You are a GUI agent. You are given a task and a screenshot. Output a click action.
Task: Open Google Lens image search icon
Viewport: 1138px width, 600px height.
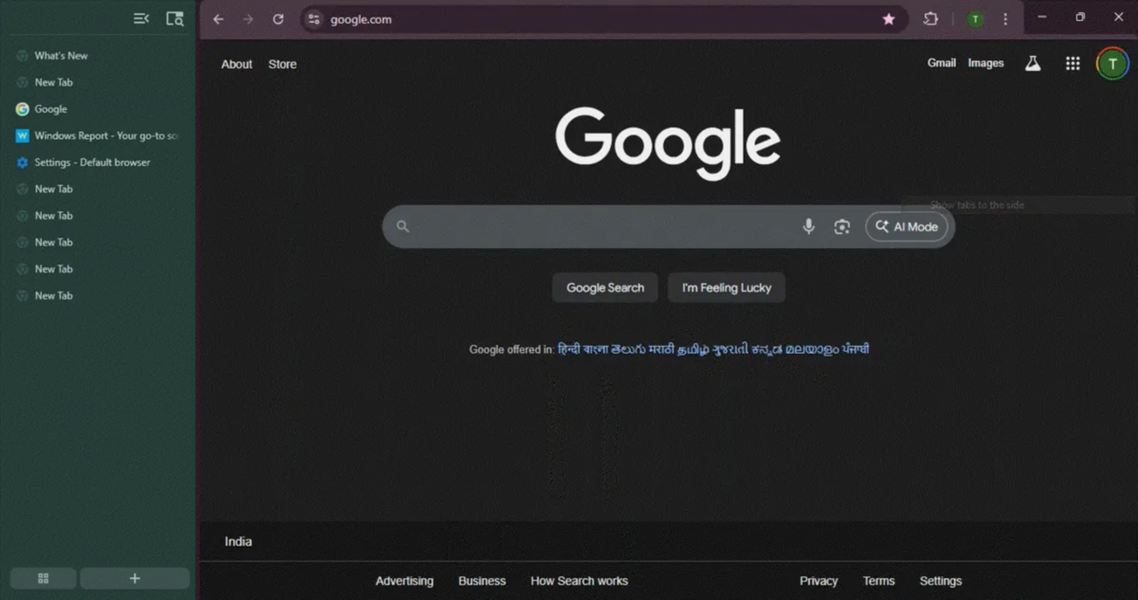tap(842, 227)
